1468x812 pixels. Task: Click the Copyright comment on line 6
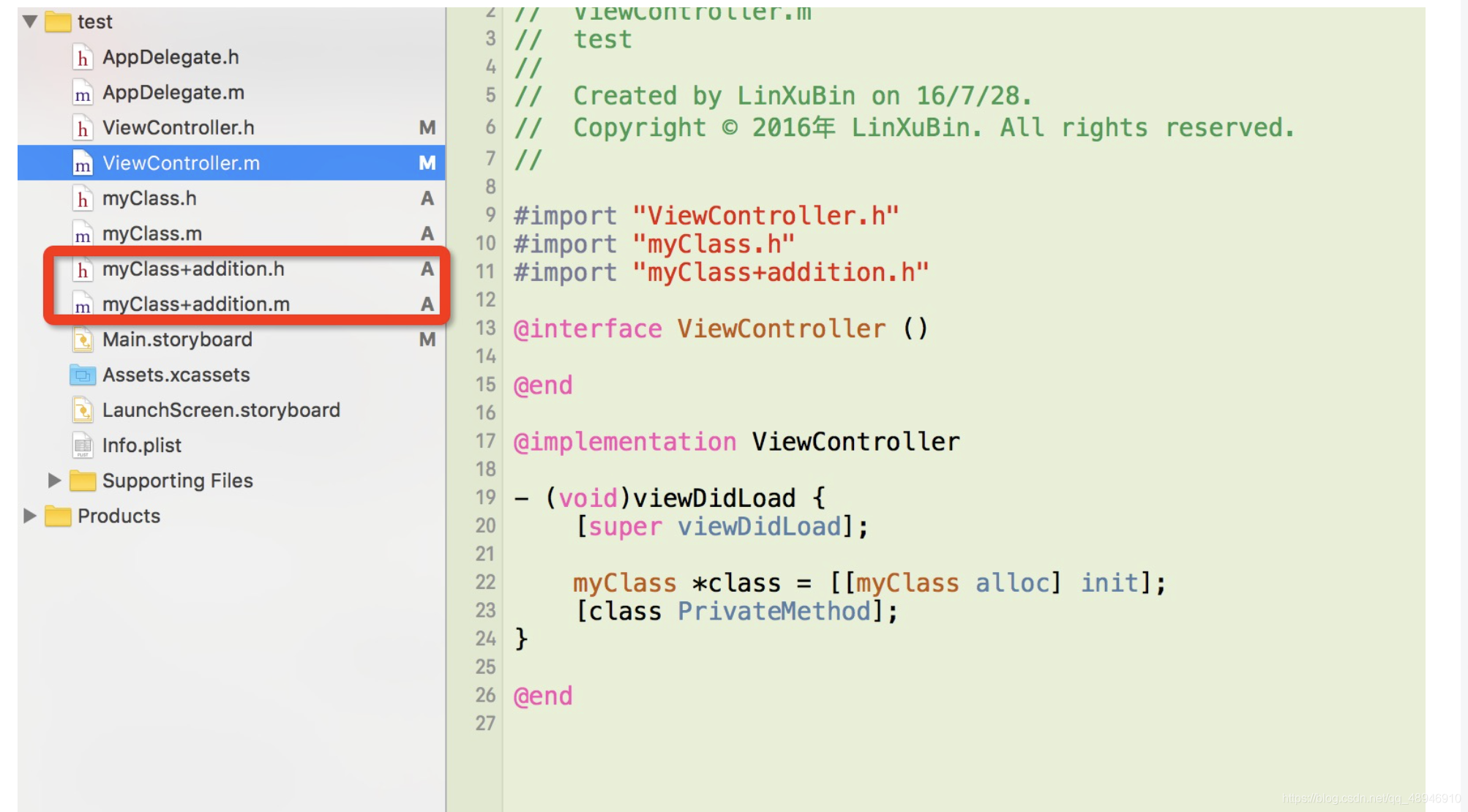click(905, 128)
